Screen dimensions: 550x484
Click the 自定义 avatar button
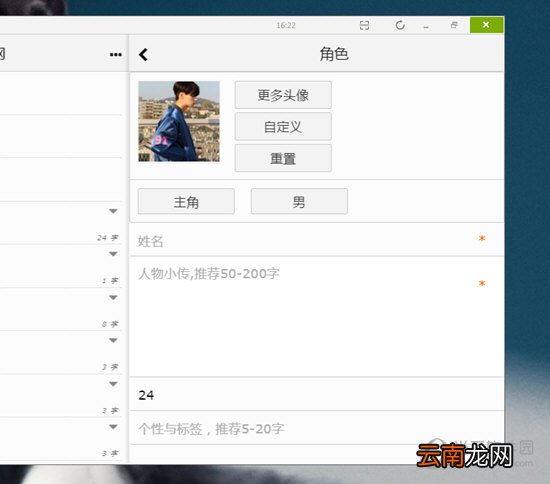click(x=283, y=127)
